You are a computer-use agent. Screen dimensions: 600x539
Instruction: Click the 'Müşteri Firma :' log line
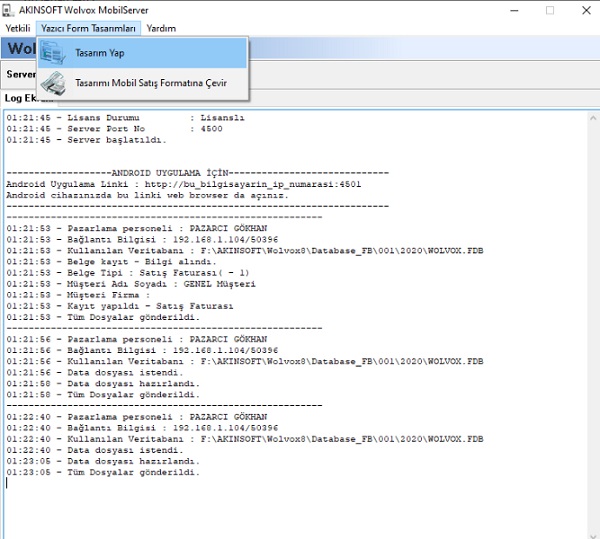[x=78, y=295]
